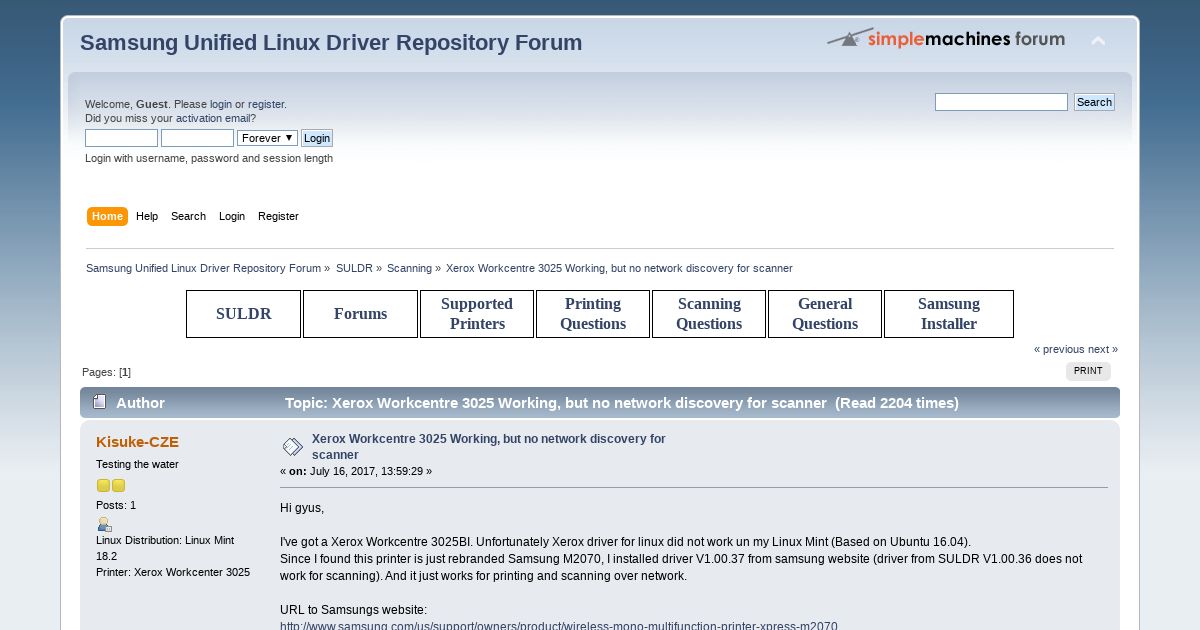Open the Forums navigation box

point(360,314)
